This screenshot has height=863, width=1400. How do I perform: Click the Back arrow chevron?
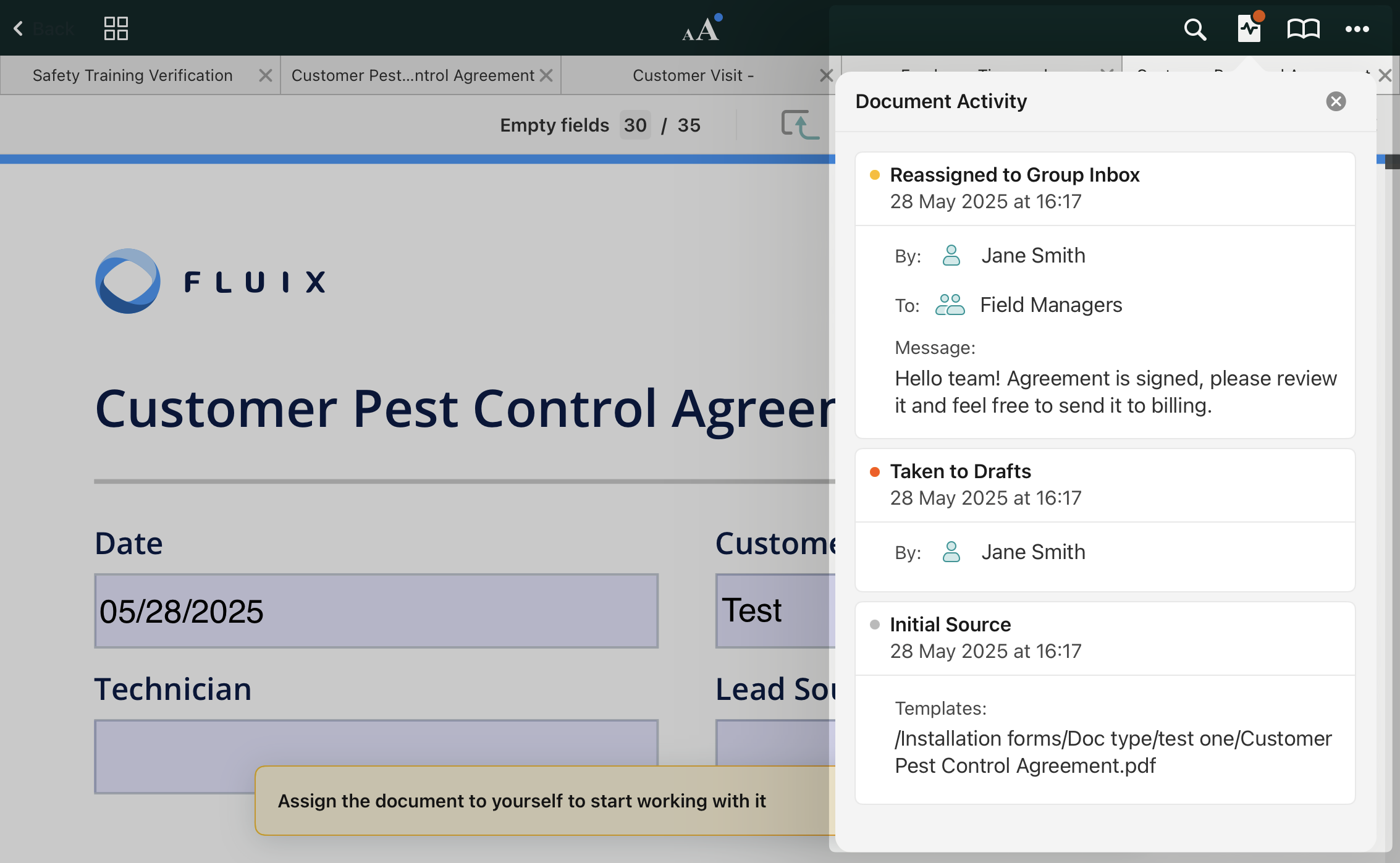tap(19, 28)
